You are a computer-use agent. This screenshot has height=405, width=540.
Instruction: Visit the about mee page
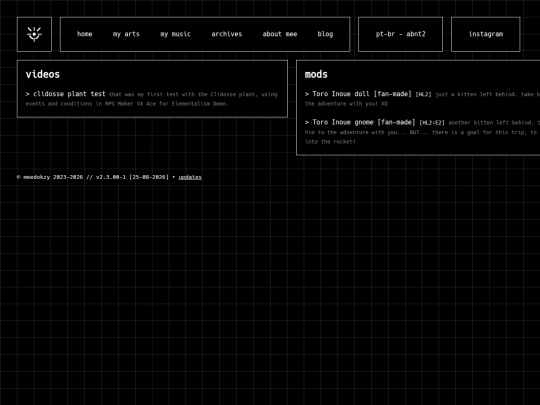point(280,34)
